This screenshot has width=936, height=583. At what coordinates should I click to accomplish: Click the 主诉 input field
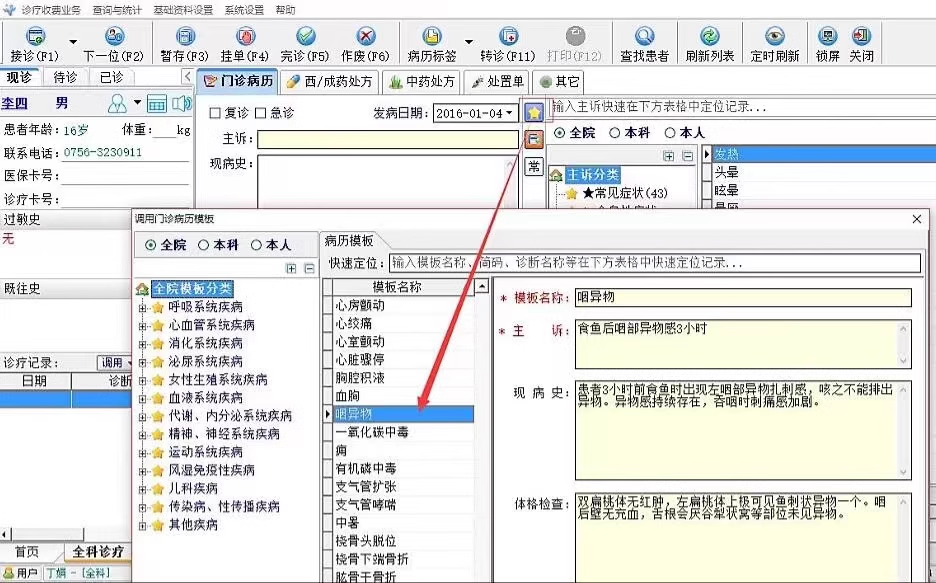click(388, 139)
